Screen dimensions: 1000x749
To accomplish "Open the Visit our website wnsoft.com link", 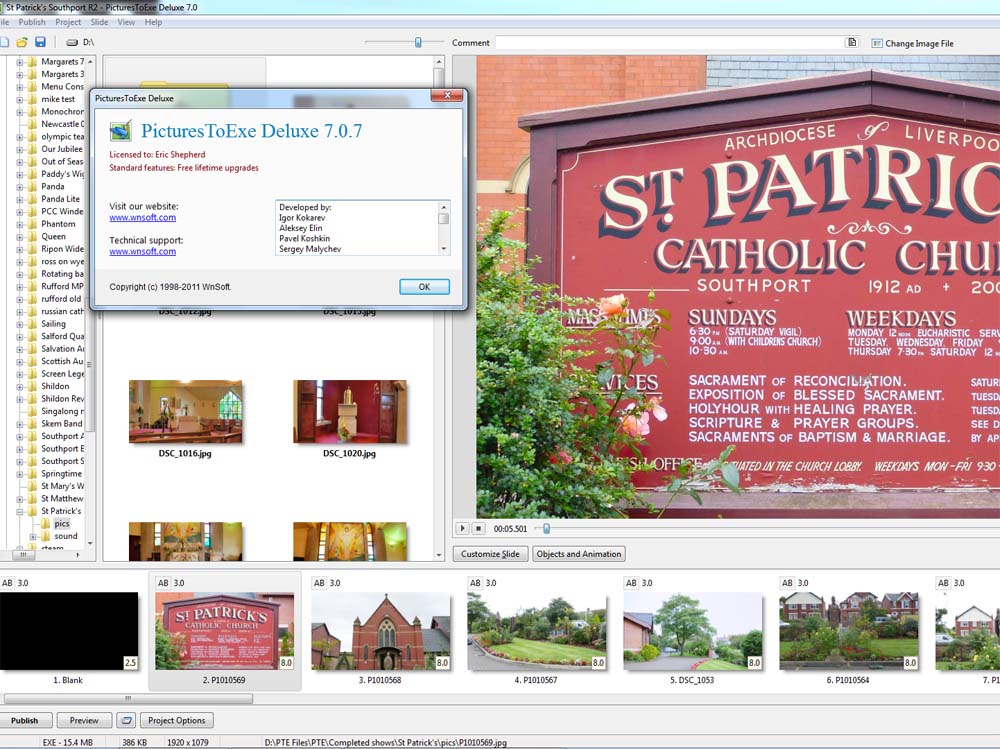I will pos(142,218).
